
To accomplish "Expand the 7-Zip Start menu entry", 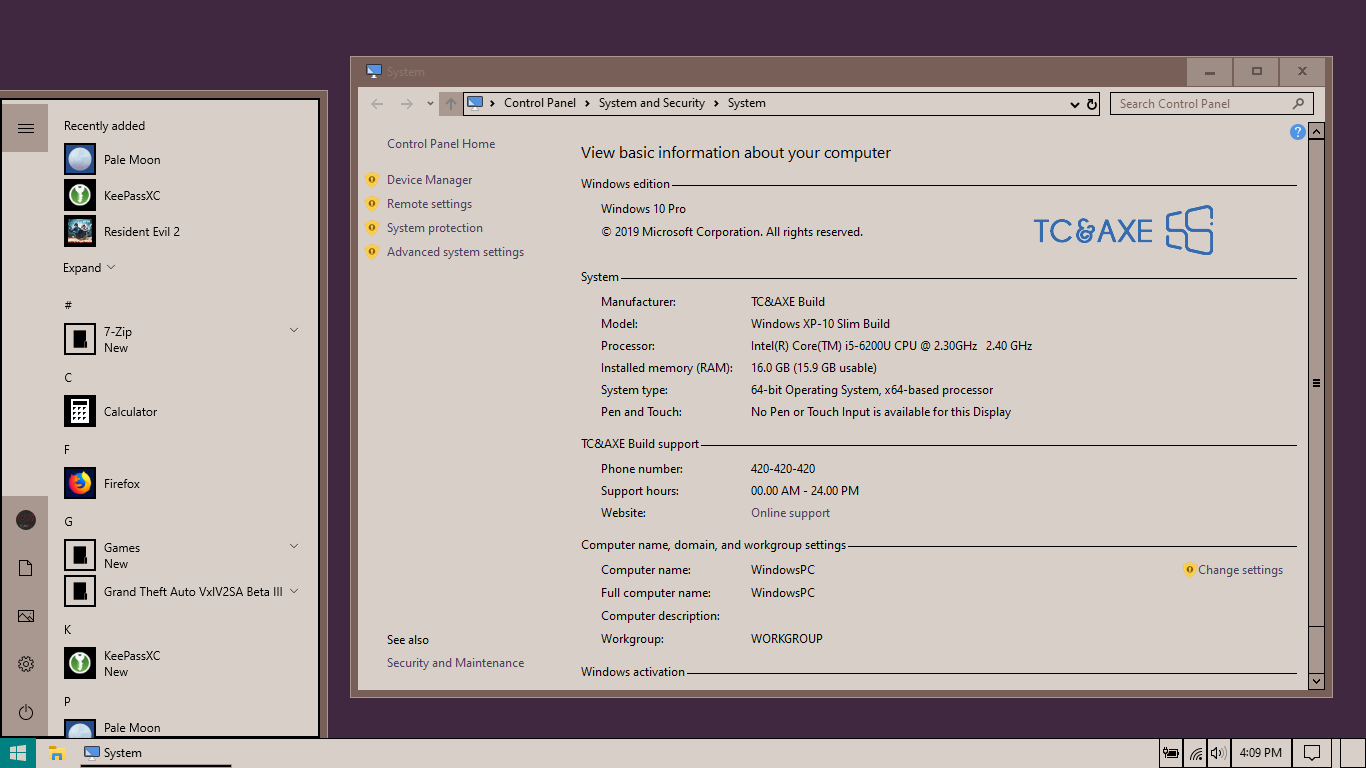I will 293,330.
